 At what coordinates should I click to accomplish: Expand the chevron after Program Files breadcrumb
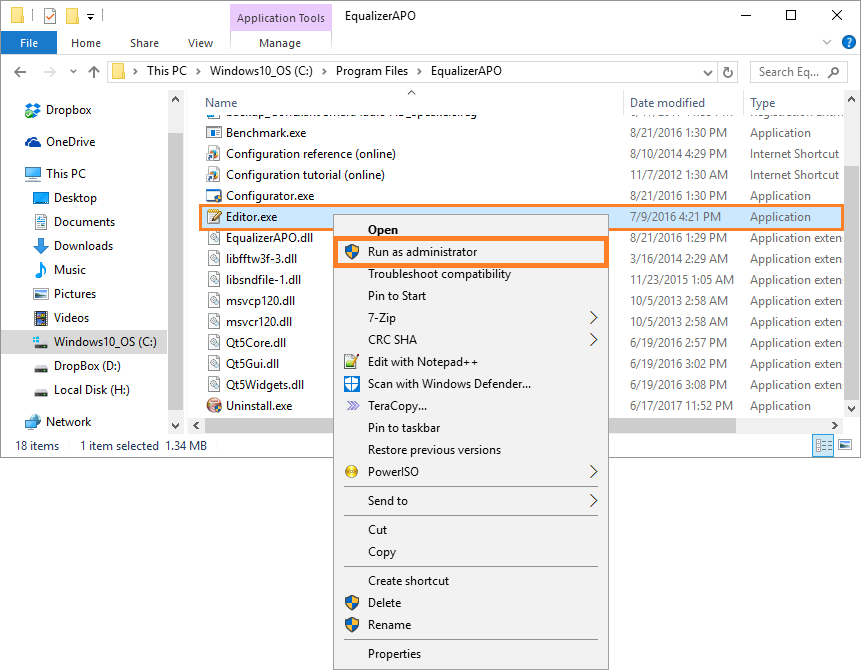[420, 71]
